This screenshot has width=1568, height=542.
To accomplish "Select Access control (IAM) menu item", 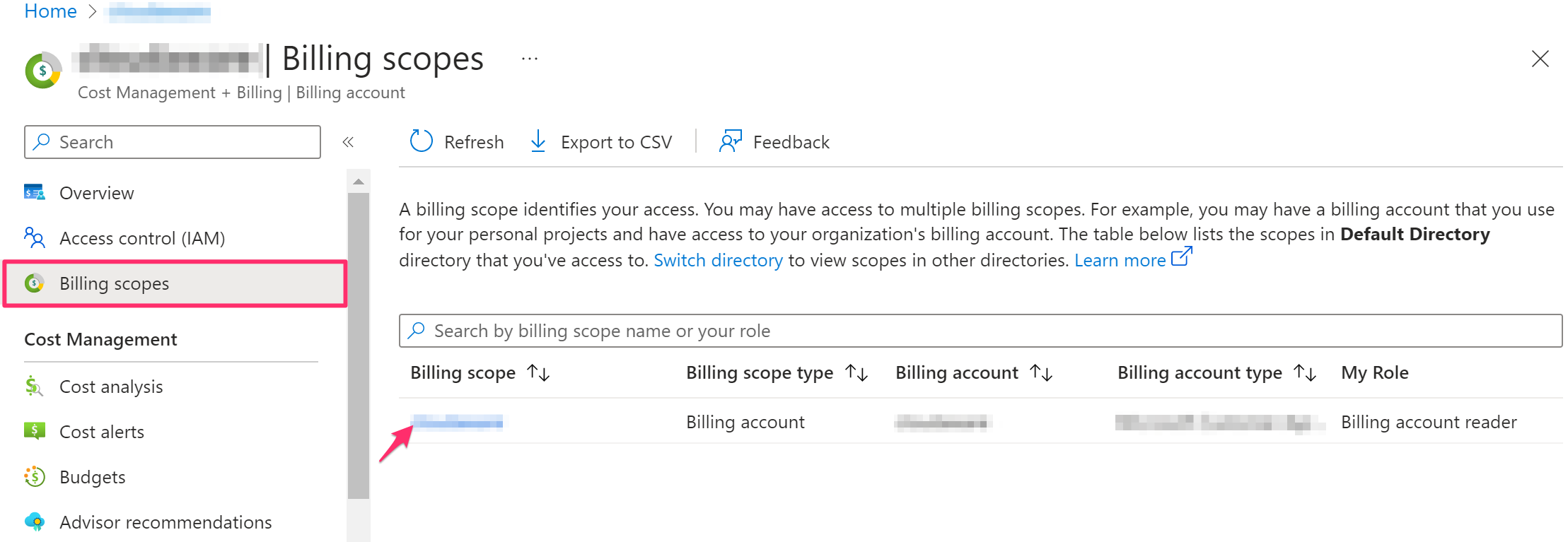I will click(x=141, y=238).
